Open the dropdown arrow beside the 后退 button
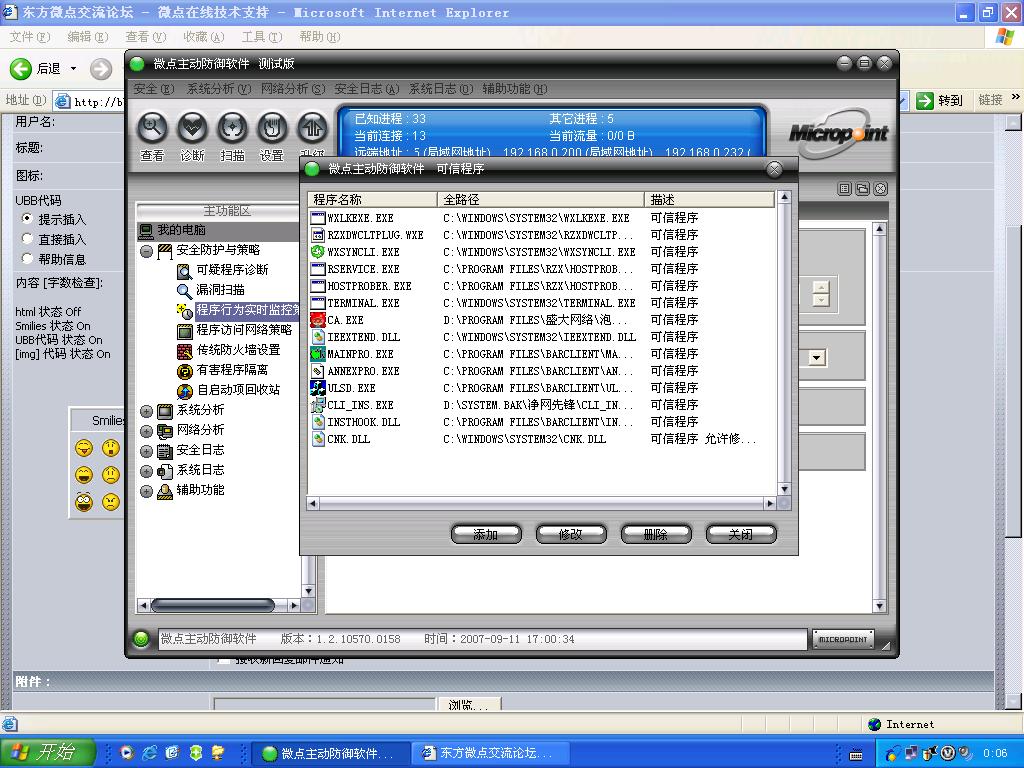This screenshot has height=768, width=1024. (73, 69)
